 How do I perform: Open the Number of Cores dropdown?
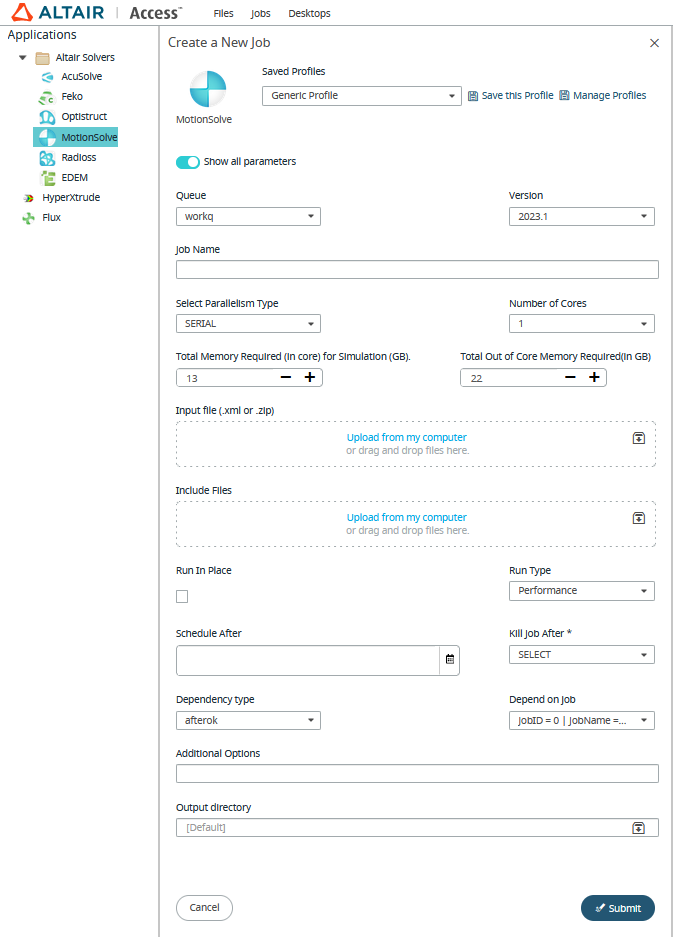(582, 323)
